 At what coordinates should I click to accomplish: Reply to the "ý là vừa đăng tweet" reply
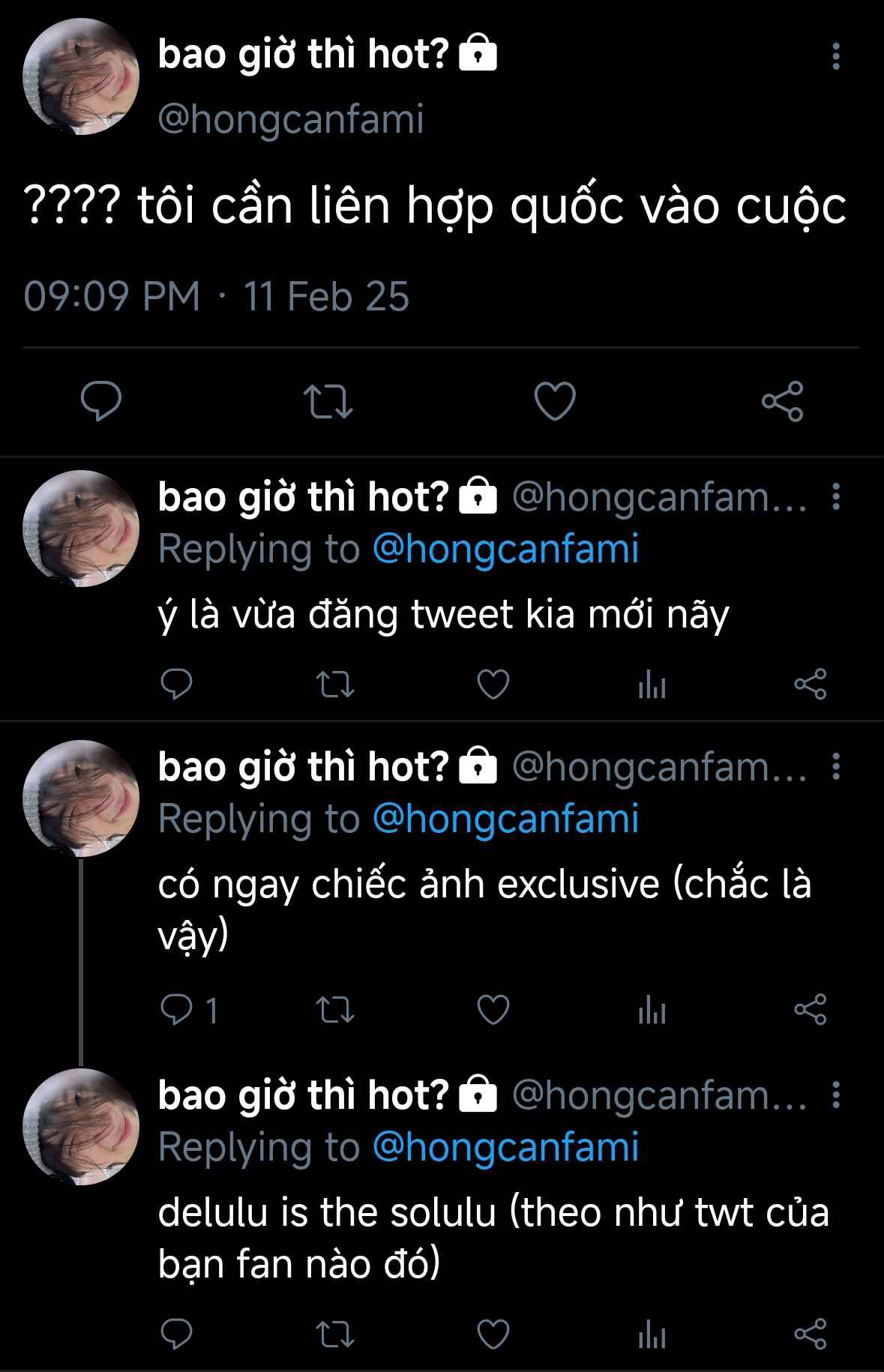(x=177, y=684)
